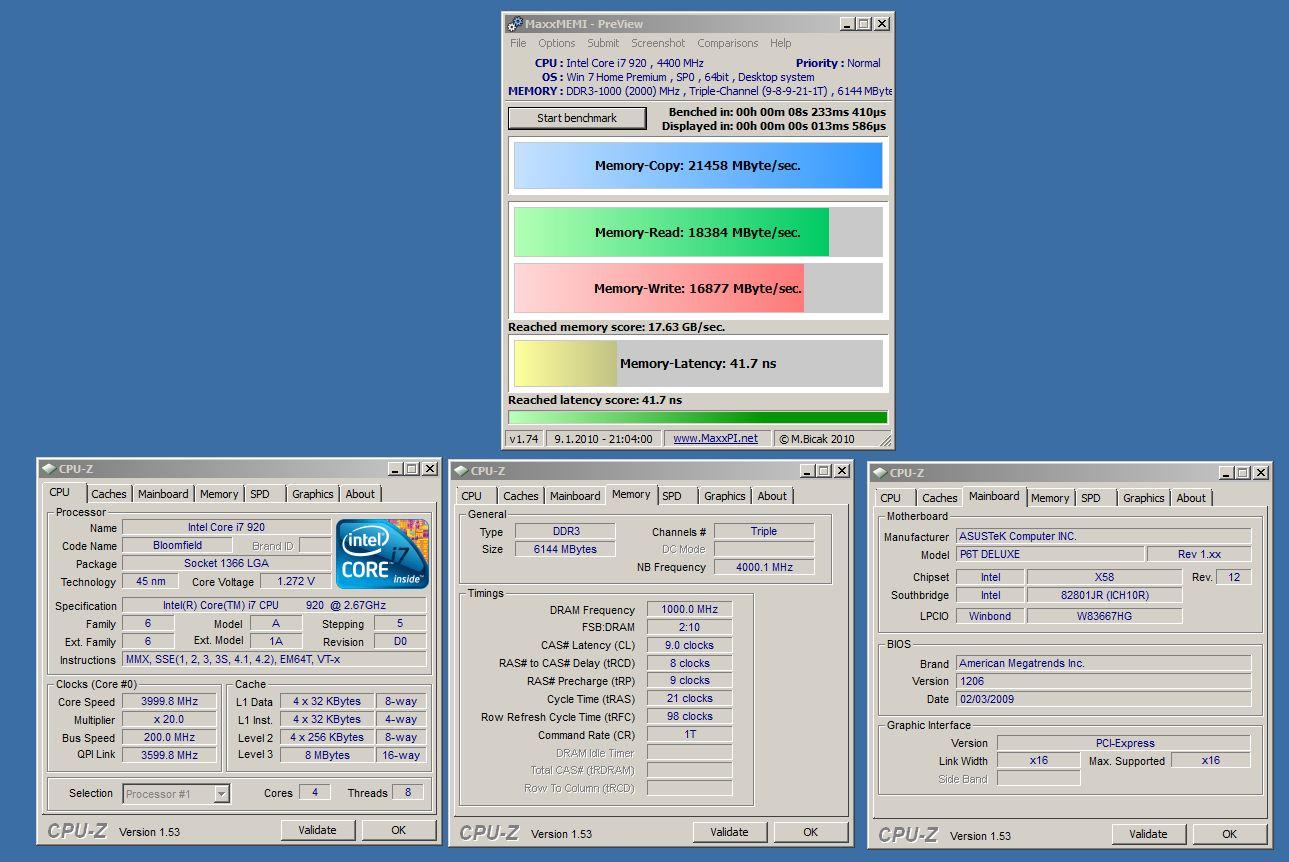Screen dimensions: 1289x862
Task: Click the Memory-Latency result bar
Action: coord(698,364)
